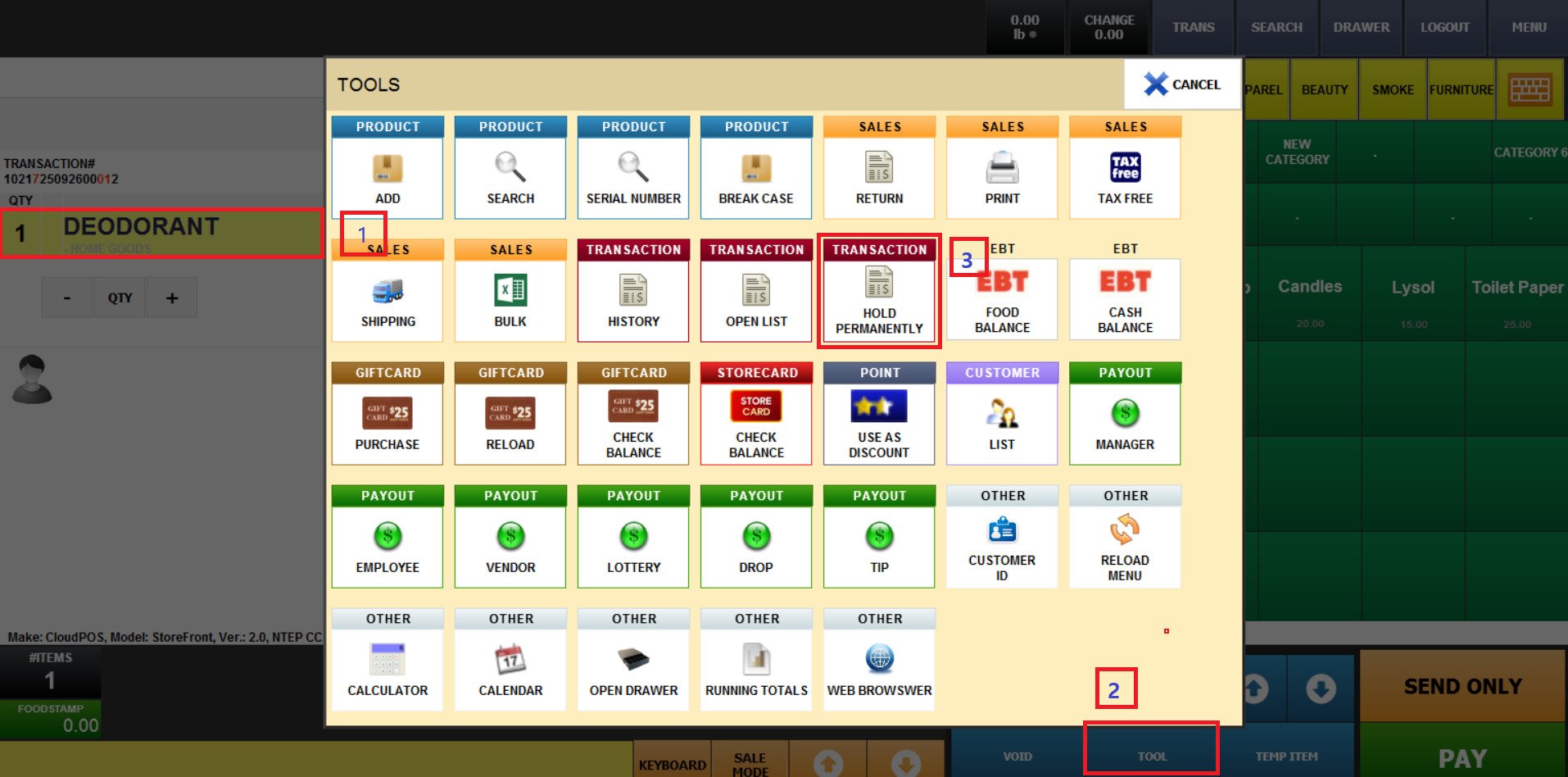The height and width of the screenshot is (777, 1568).
Task: Increase quantity with the plus button
Action: point(172,298)
